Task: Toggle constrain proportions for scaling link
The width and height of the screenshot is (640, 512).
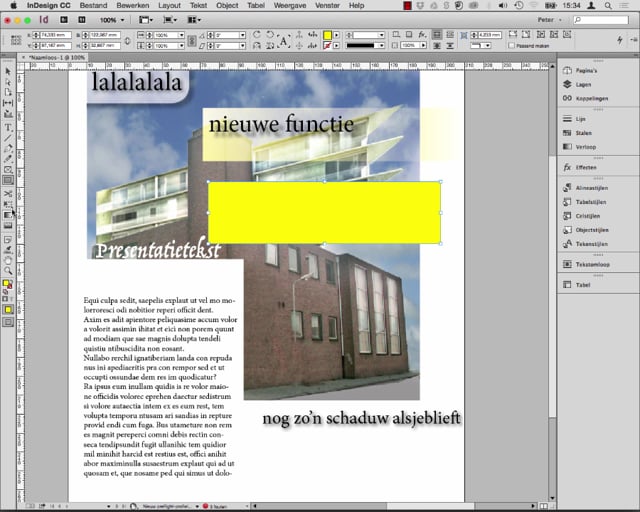Action: (192, 40)
